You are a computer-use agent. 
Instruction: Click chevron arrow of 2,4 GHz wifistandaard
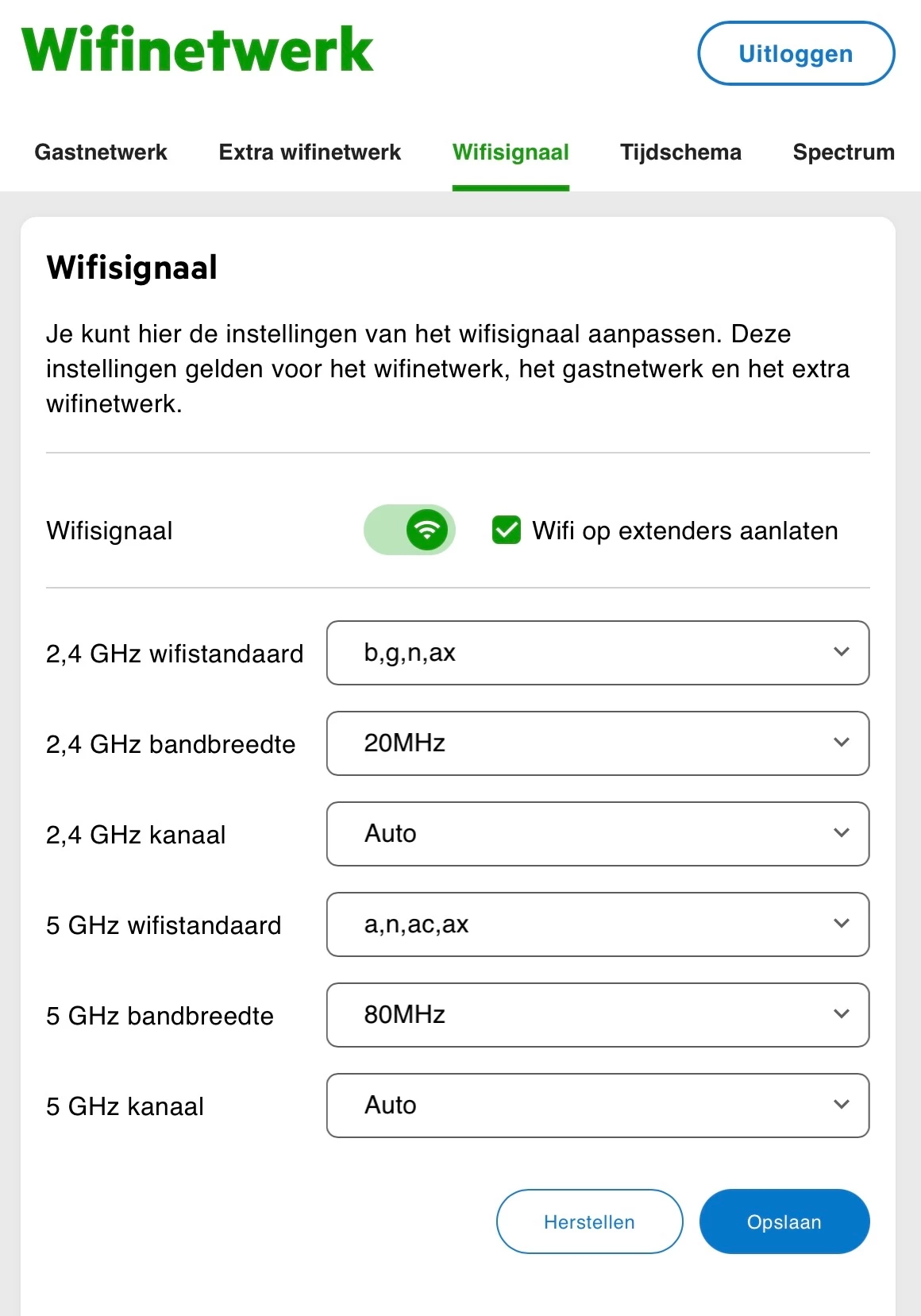(x=842, y=652)
